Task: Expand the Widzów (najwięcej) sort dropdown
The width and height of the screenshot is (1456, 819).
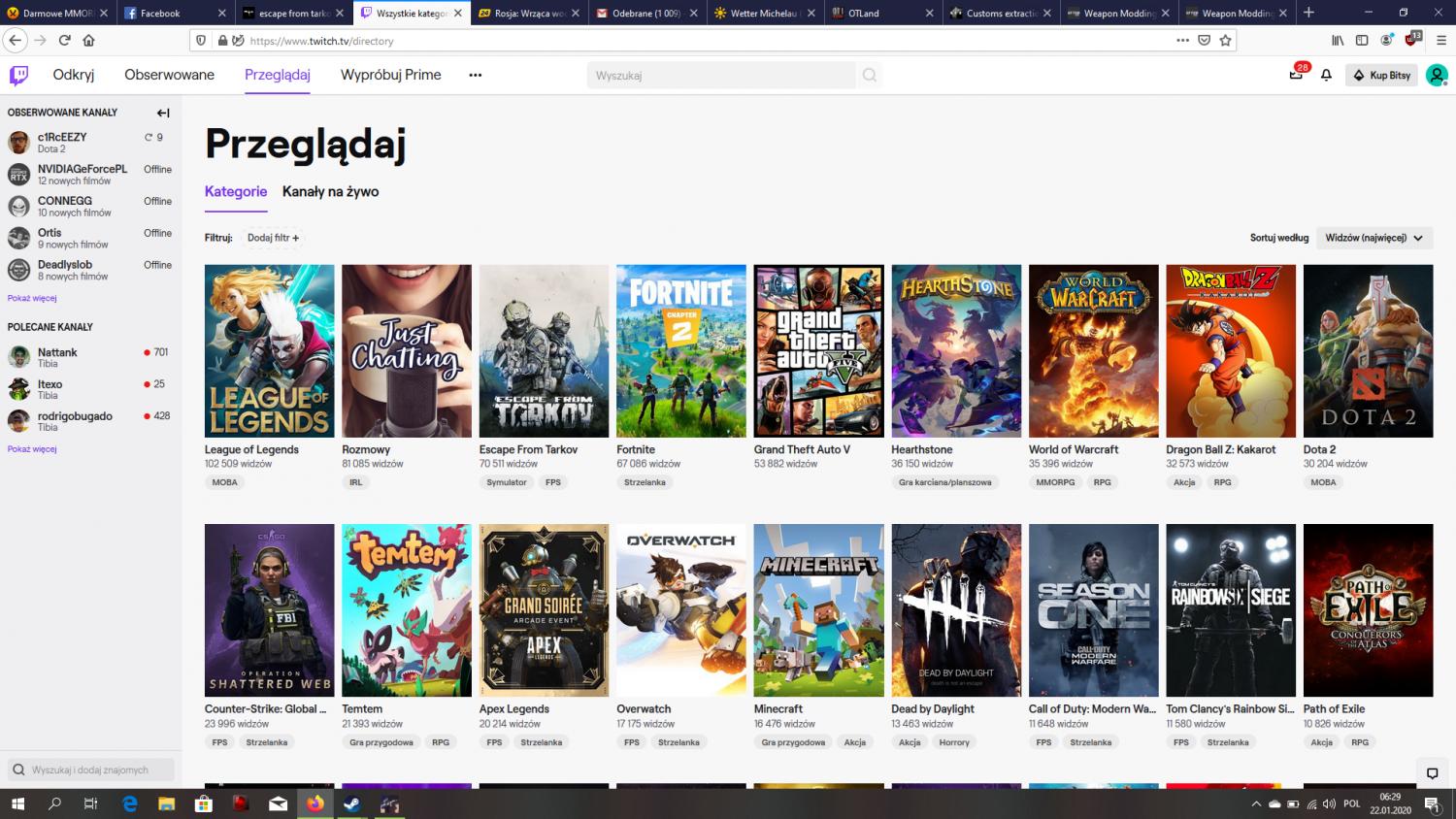Action: pyautogui.click(x=1373, y=238)
